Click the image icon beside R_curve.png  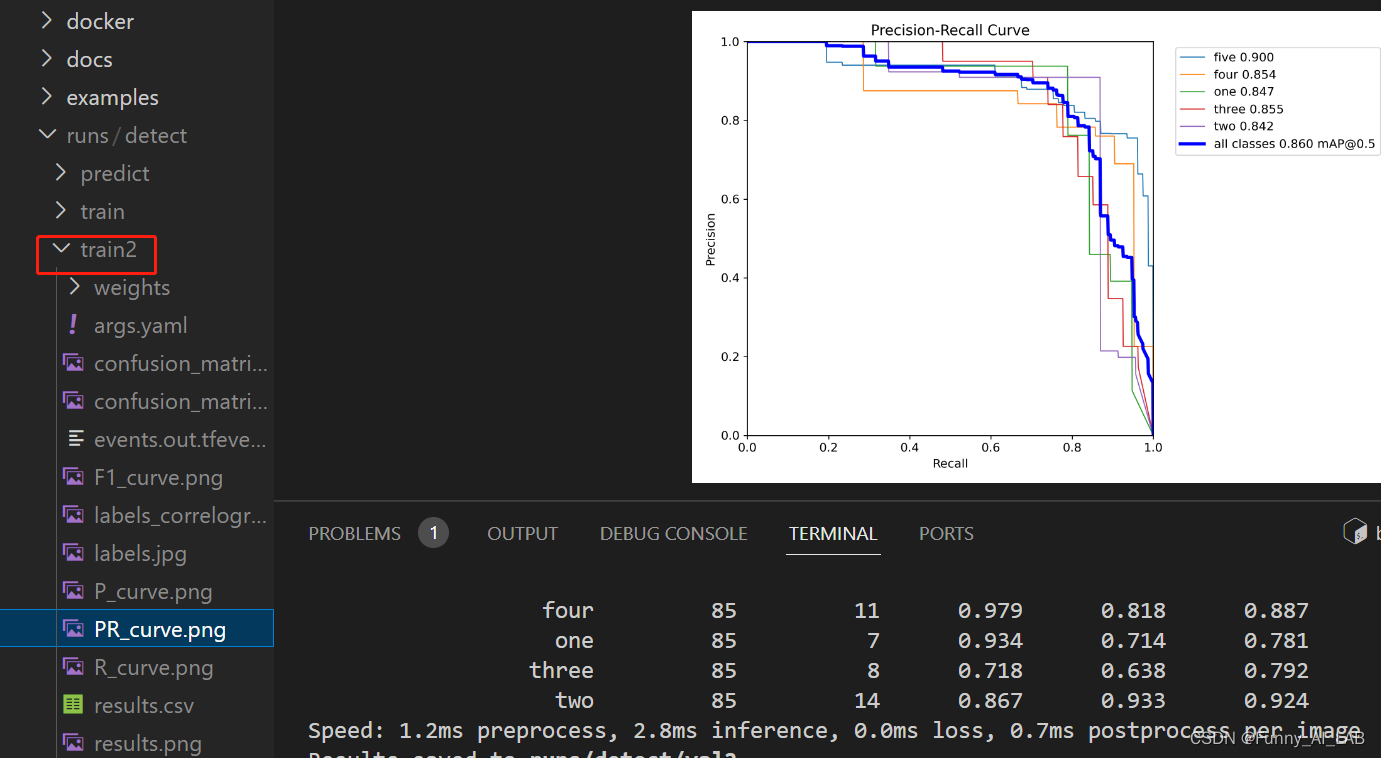[73, 667]
